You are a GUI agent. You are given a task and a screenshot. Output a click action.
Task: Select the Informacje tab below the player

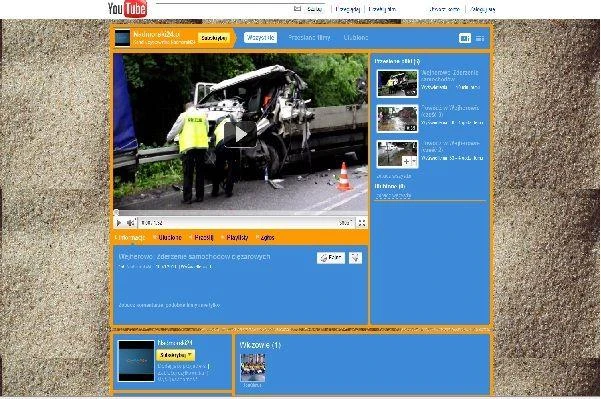tap(130, 238)
